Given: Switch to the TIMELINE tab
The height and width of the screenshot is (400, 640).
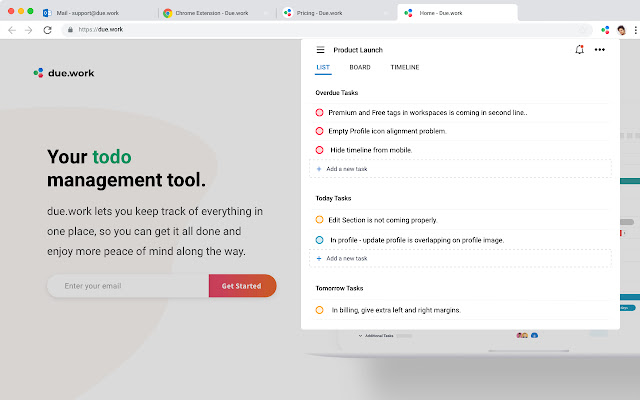Looking at the screenshot, I should click(x=404, y=67).
